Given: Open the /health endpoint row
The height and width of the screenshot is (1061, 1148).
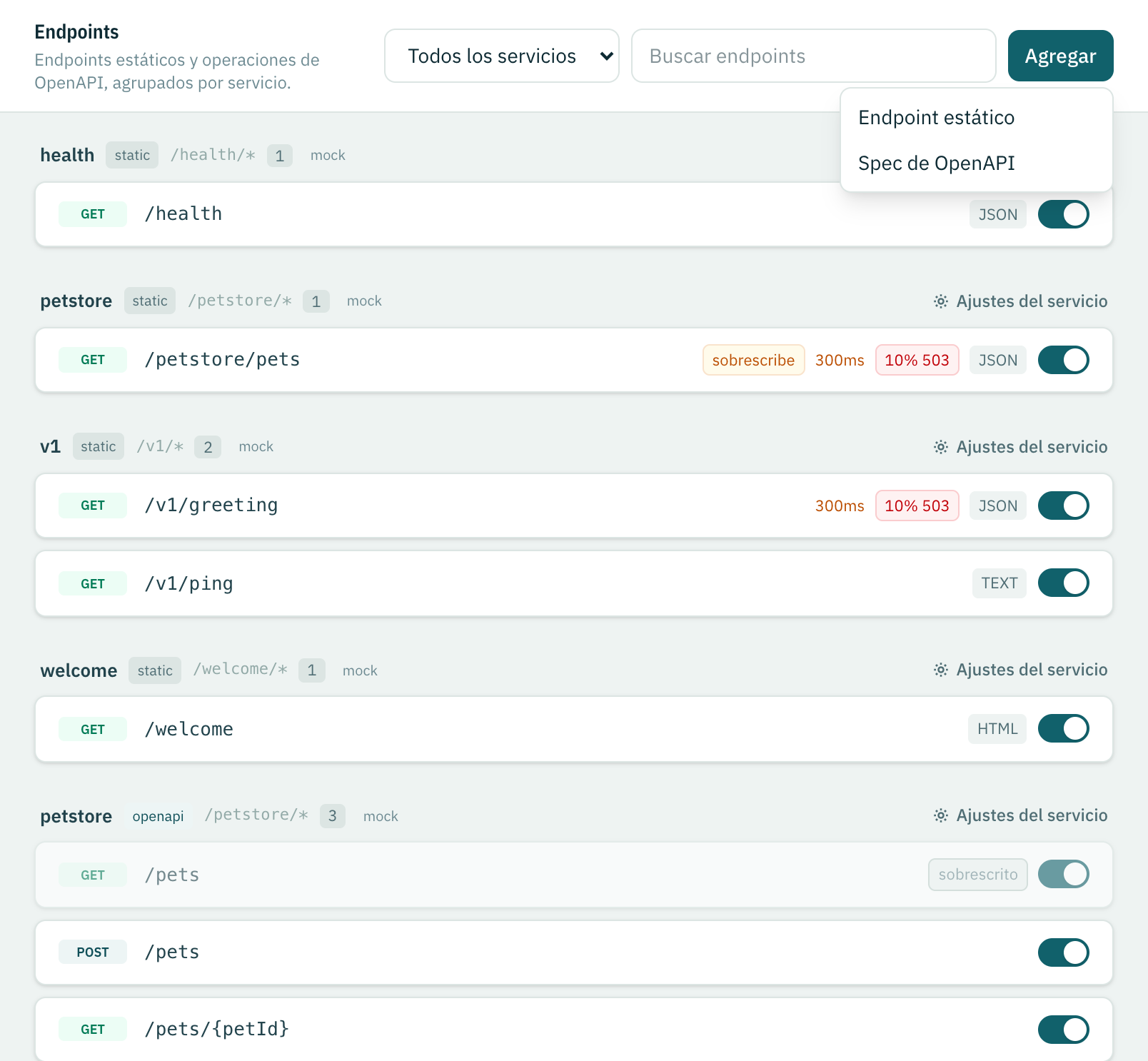Looking at the screenshot, I should point(574,214).
